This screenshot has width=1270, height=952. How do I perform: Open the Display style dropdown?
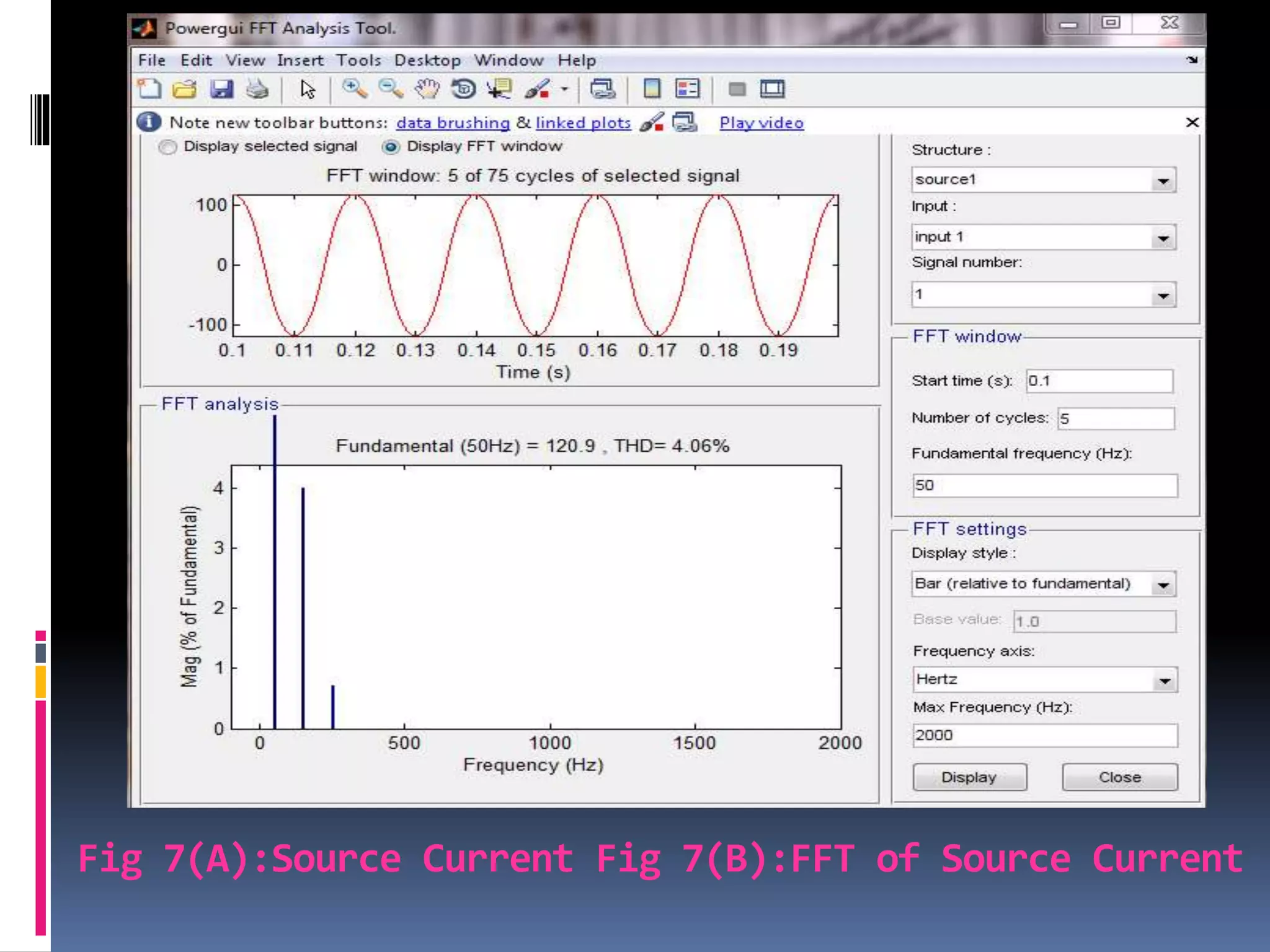click(x=1044, y=584)
